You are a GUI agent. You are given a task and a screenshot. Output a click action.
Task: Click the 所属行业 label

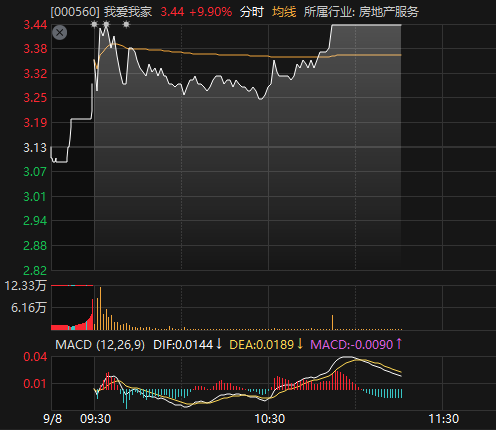point(328,12)
